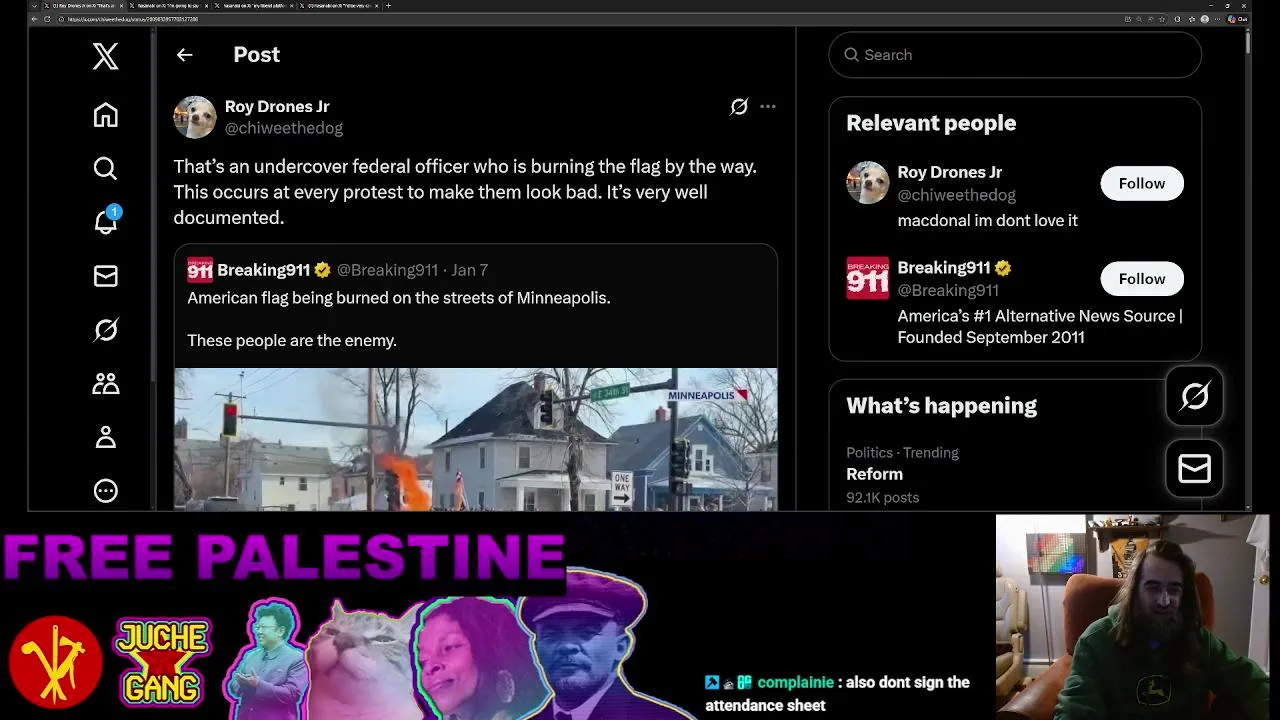Click the Juche Gang logo on the overlay
Viewport: 1280px width, 720px height.
point(162,661)
